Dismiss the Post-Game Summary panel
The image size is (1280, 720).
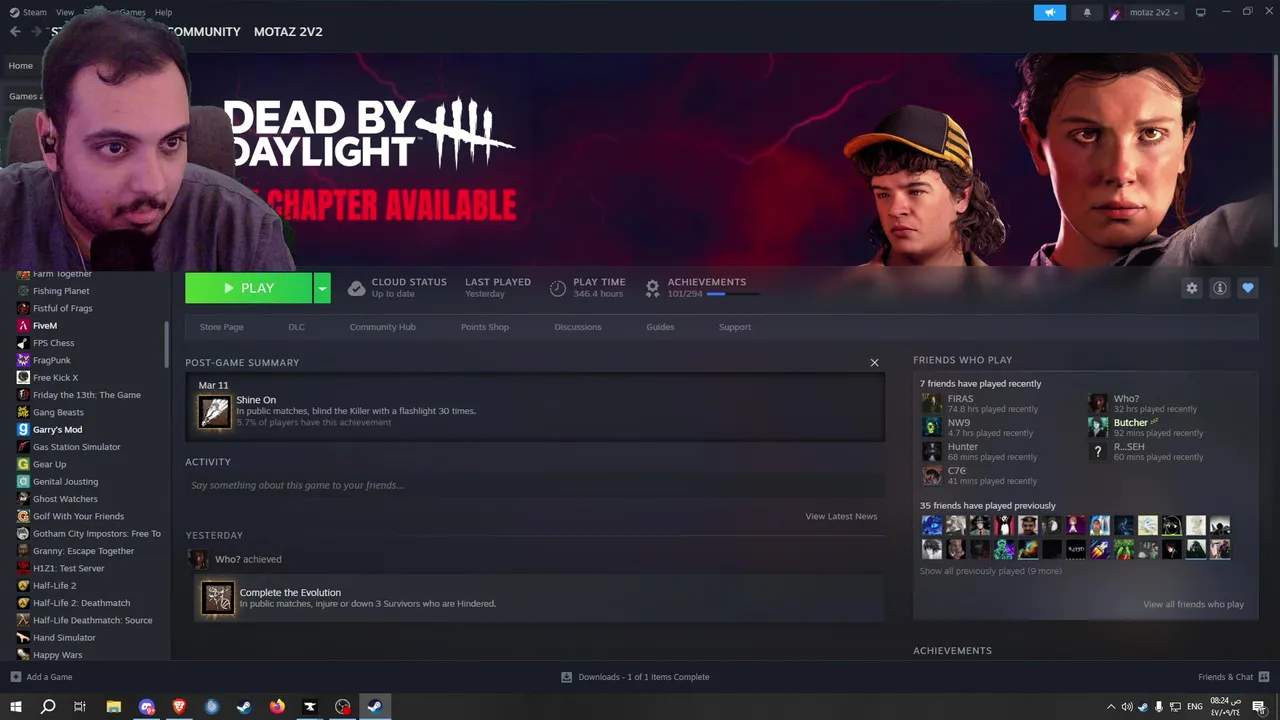[874, 362]
